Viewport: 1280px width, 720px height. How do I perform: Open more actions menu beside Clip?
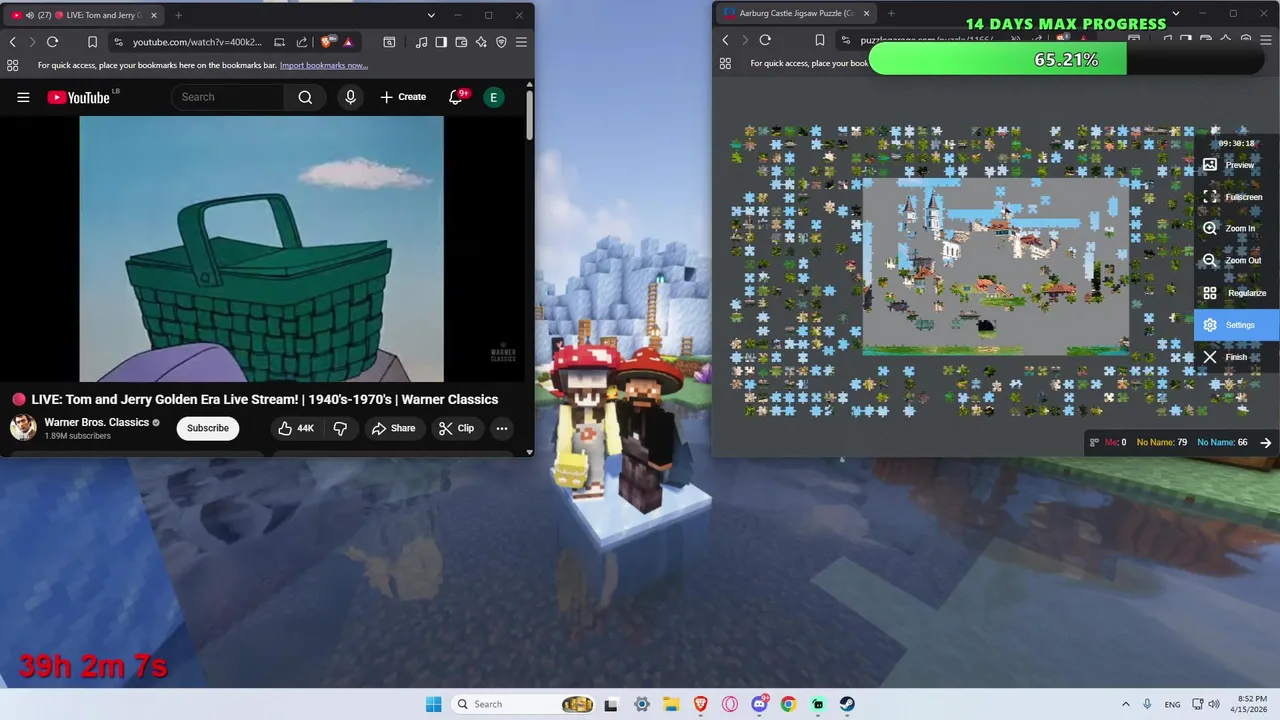(502, 428)
